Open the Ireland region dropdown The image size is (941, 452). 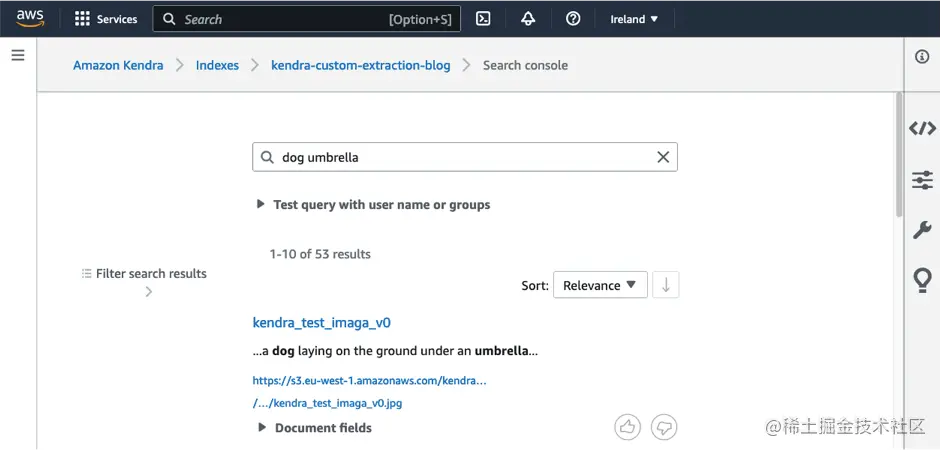(x=634, y=19)
